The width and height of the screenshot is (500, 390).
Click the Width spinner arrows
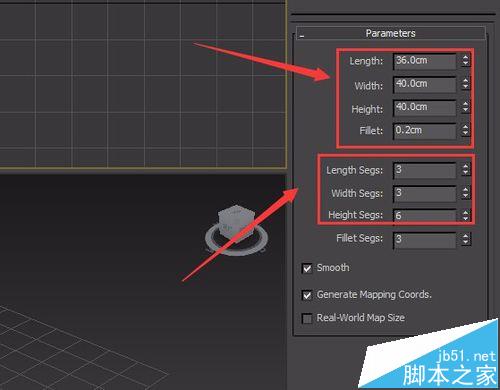tap(466, 84)
